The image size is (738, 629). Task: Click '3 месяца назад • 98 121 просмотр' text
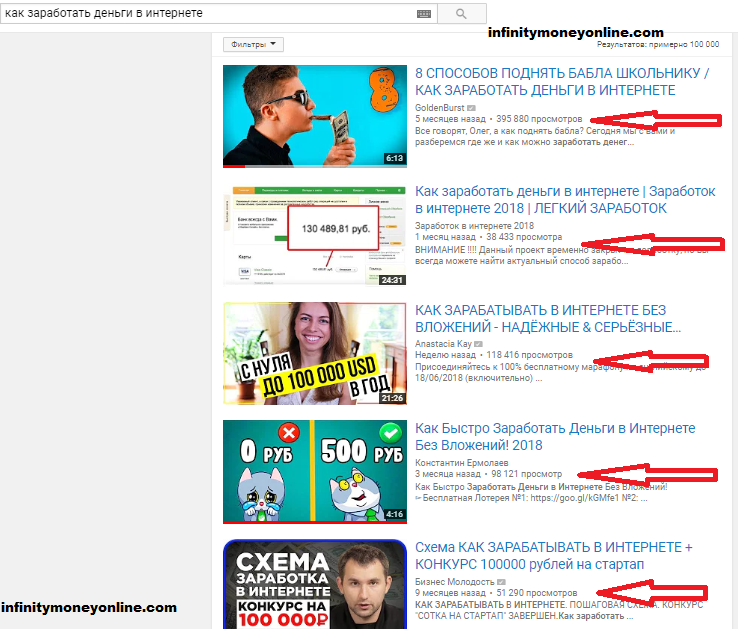click(489, 474)
